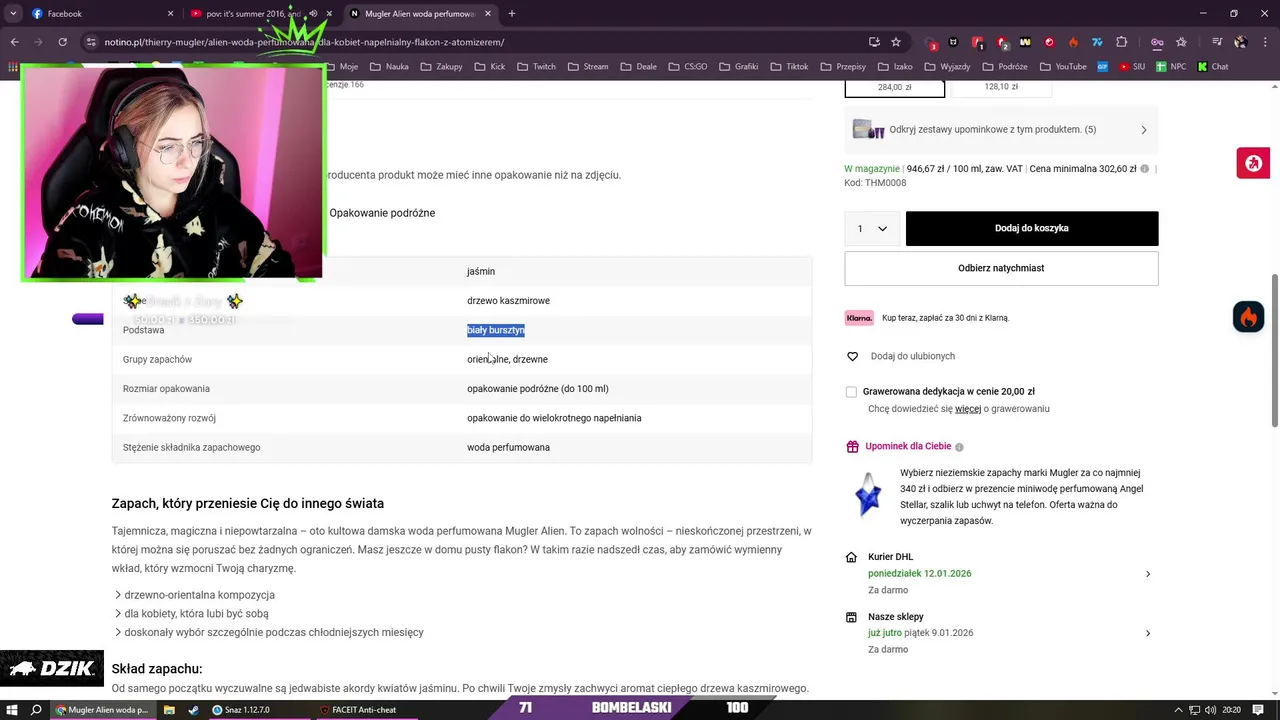
Task: Mute the YouTube tab audio icon
Action: (313, 14)
